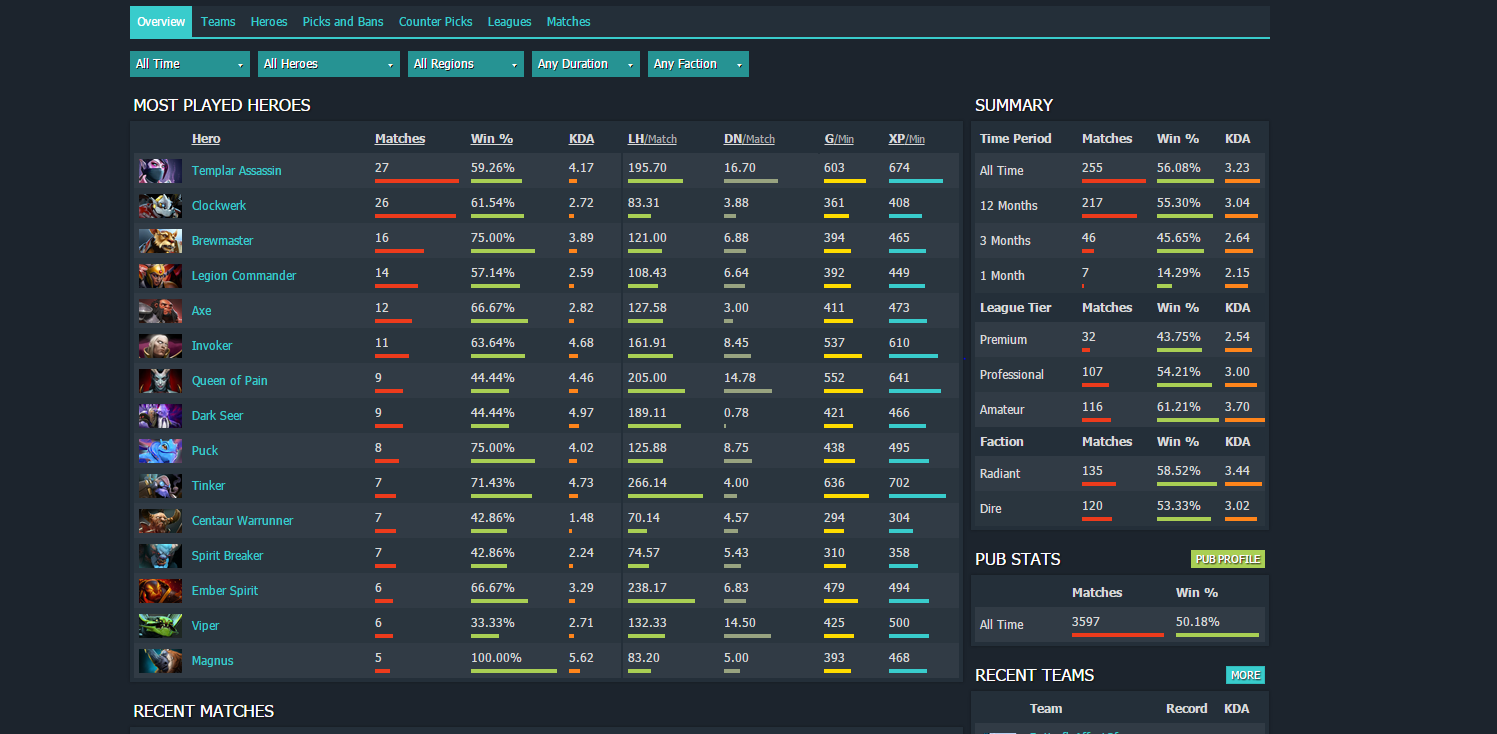Open the Any Faction dropdown
Image resolution: width=1497 pixels, height=734 pixels.
coord(698,64)
